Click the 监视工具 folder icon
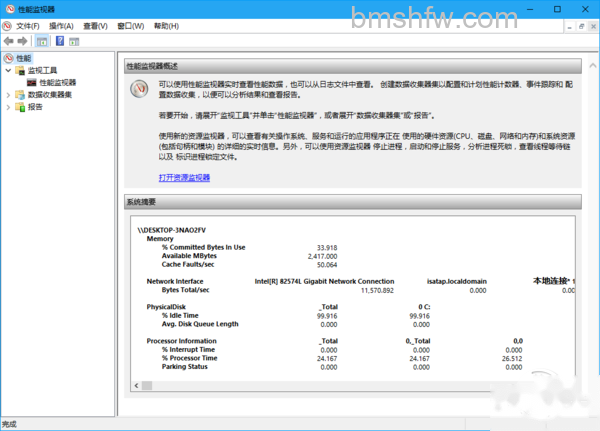The width and height of the screenshot is (600, 431). tap(20, 70)
